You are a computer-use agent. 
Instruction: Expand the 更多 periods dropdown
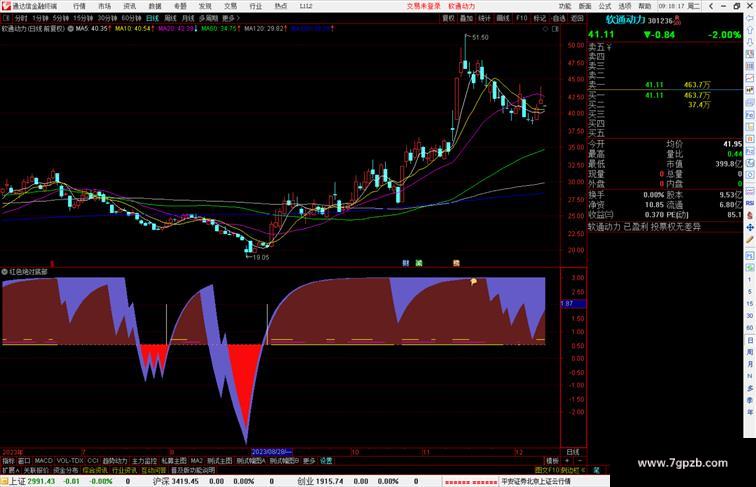[x=230, y=18]
